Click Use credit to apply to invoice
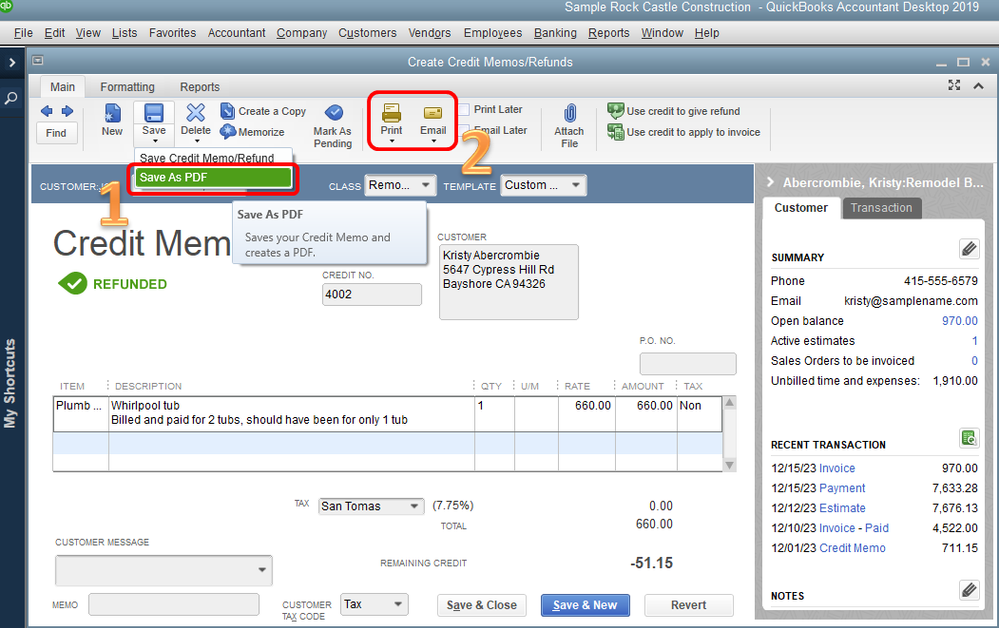 684,132
